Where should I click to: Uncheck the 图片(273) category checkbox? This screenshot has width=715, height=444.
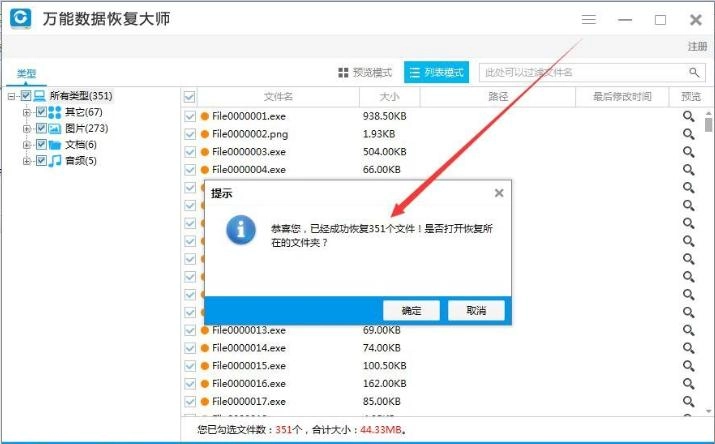pyautogui.click(x=41, y=129)
